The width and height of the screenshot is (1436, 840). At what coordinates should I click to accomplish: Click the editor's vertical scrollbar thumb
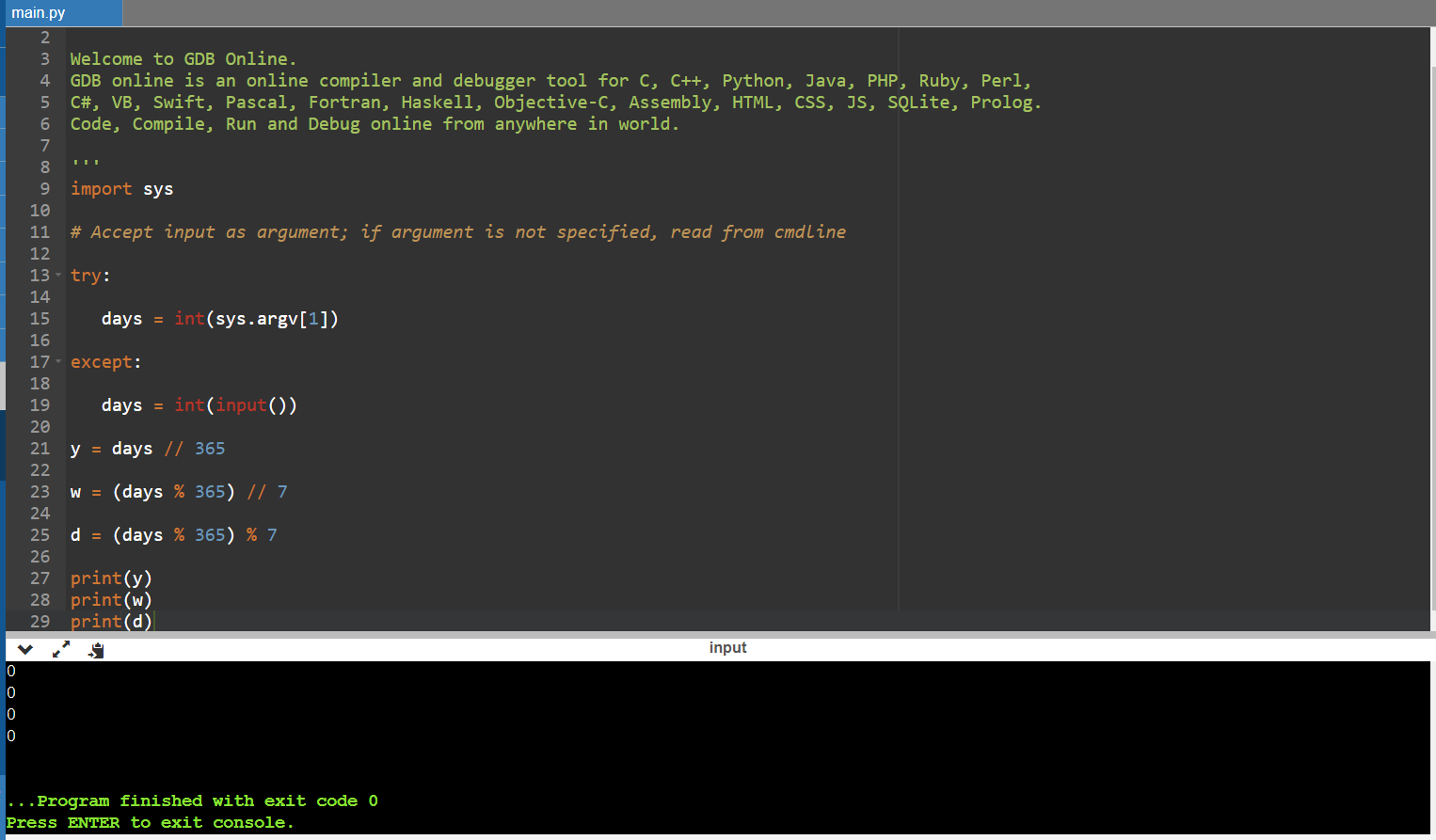(1432, 329)
